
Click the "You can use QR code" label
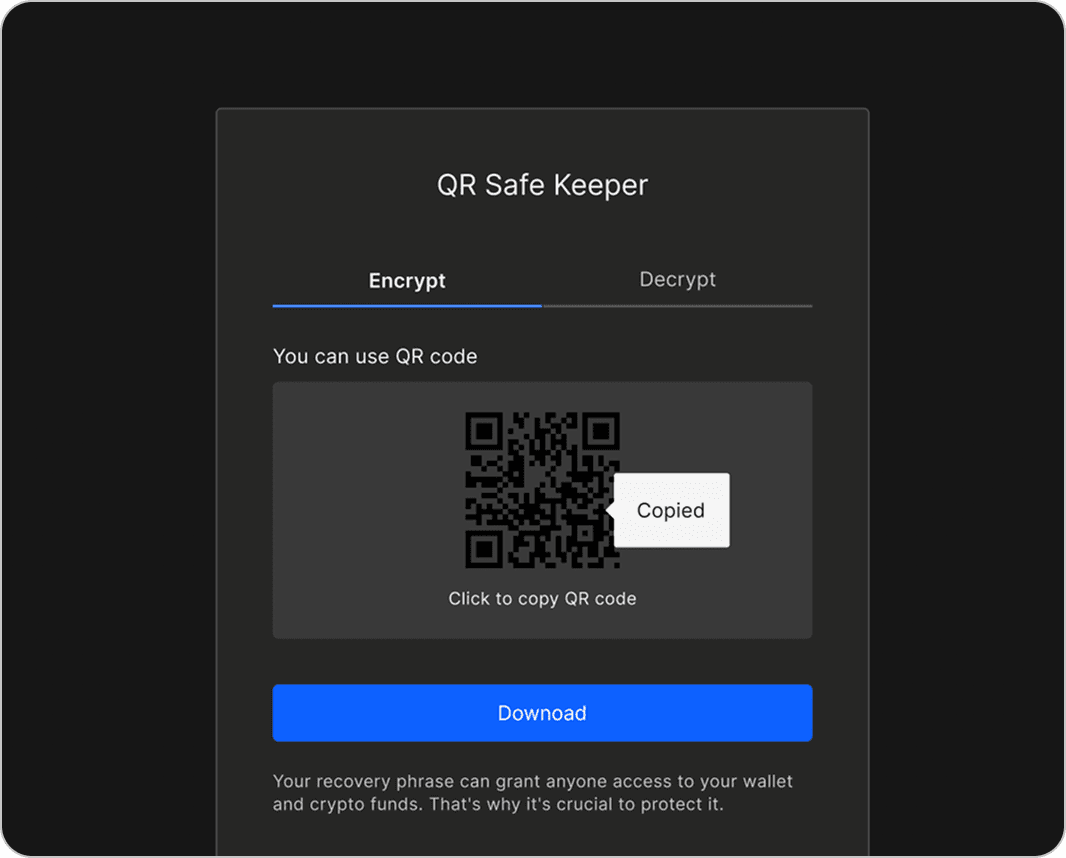click(x=375, y=356)
